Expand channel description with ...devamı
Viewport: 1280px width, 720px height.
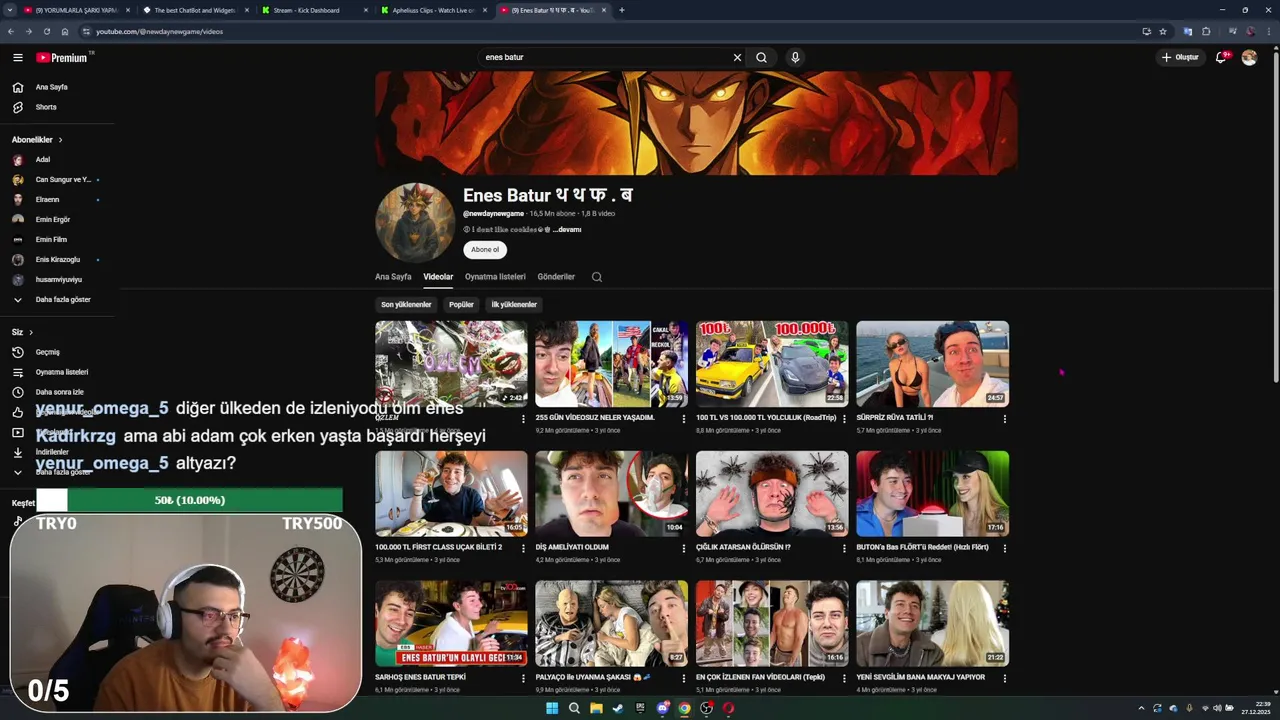[x=566, y=230]
